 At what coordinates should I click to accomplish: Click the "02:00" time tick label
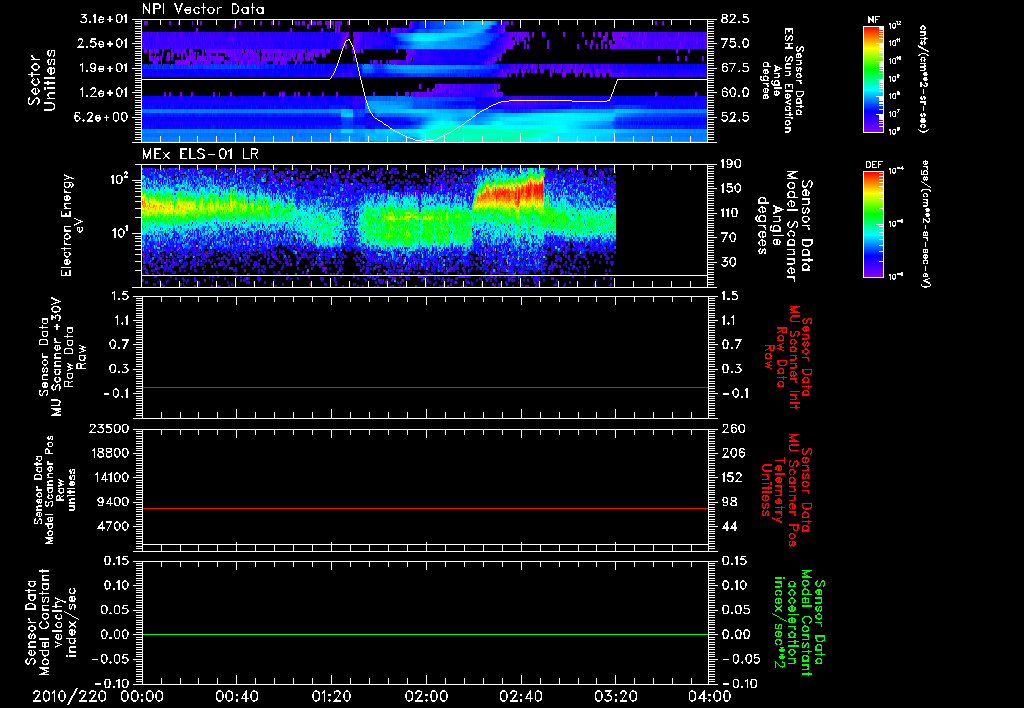click(x=426, y=696)
